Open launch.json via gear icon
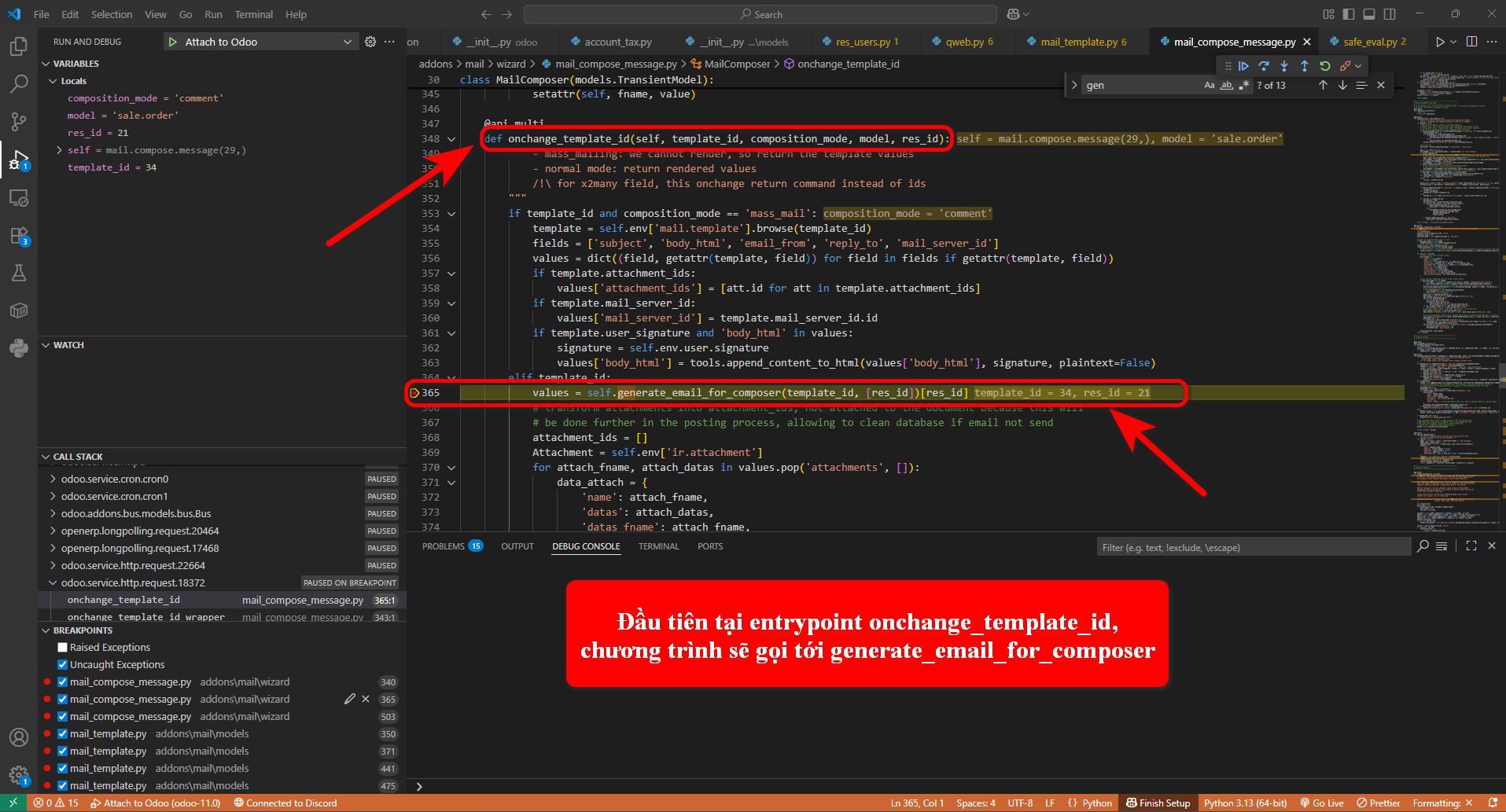 coord(370,42)
